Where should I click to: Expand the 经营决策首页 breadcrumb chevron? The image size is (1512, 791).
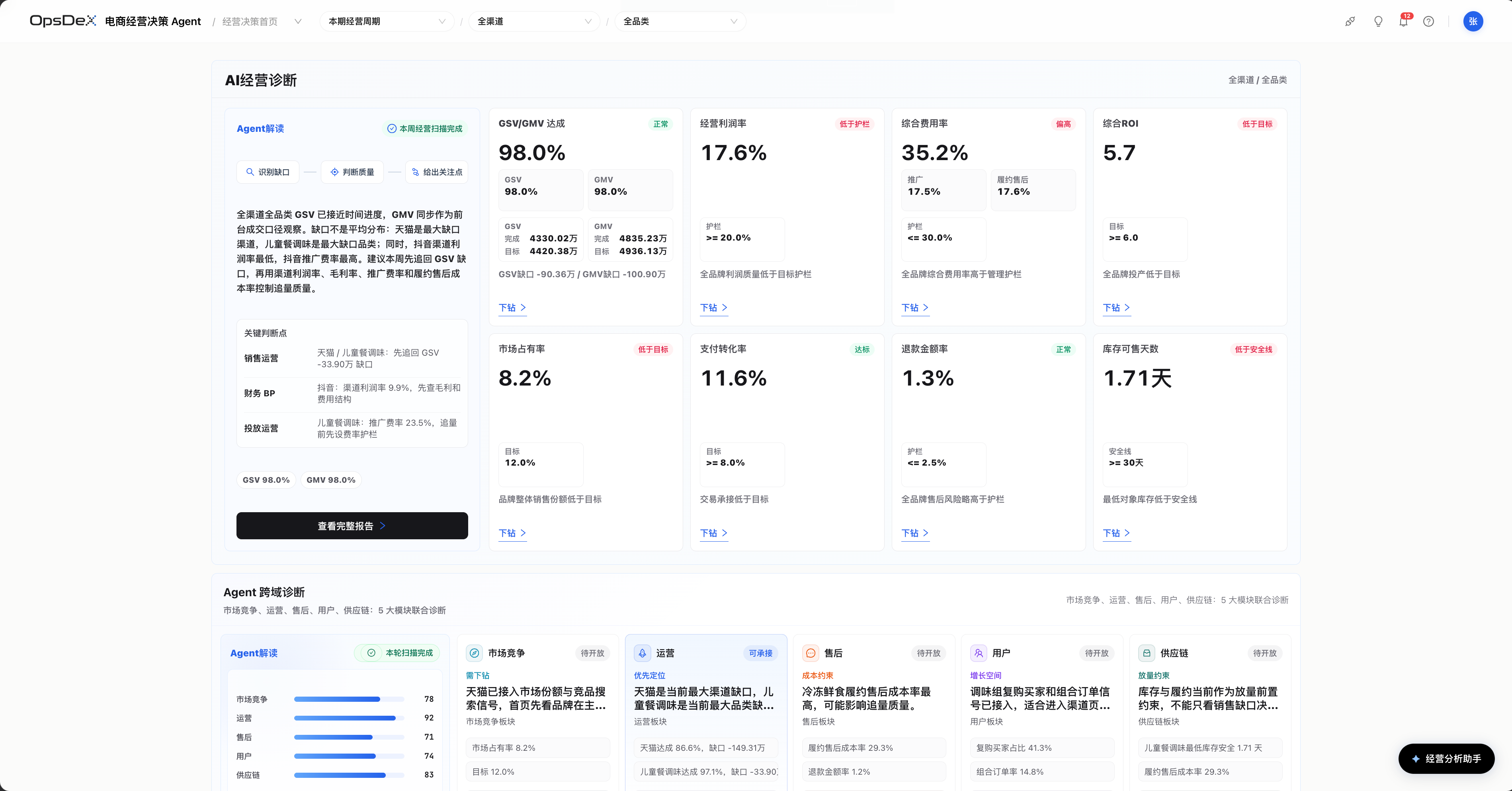pos(298,21)
